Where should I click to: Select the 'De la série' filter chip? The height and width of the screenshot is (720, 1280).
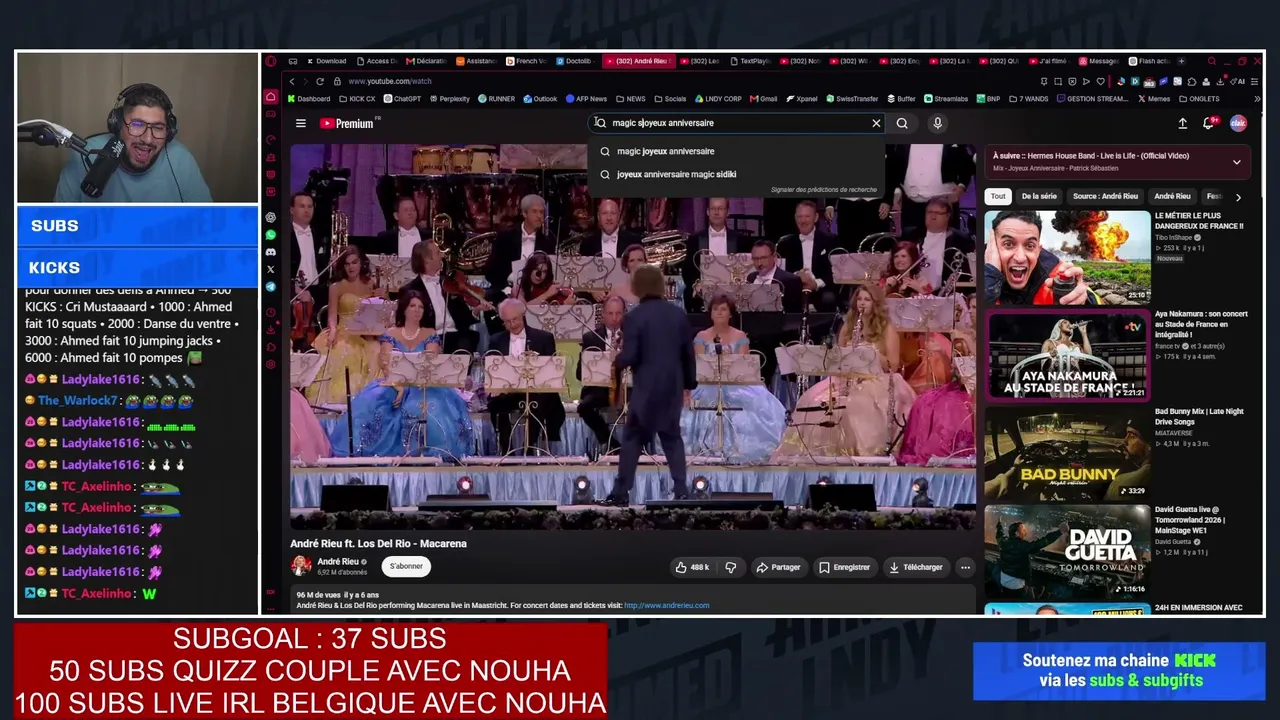pyautogui.click(x=1039, y=197)
